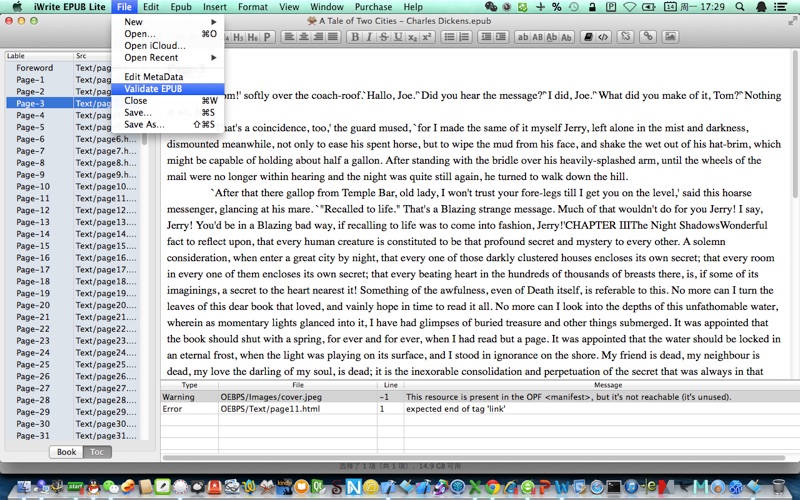Select Validate EPUB menu item
The height and width of the screenshot is (500, 800).
(x=168, y=89)
